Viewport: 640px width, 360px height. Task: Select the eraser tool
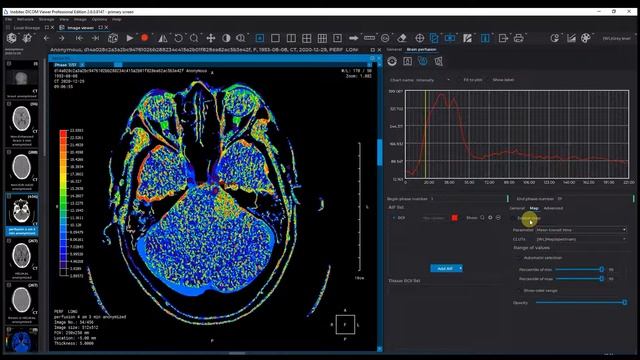coord(402,38)
